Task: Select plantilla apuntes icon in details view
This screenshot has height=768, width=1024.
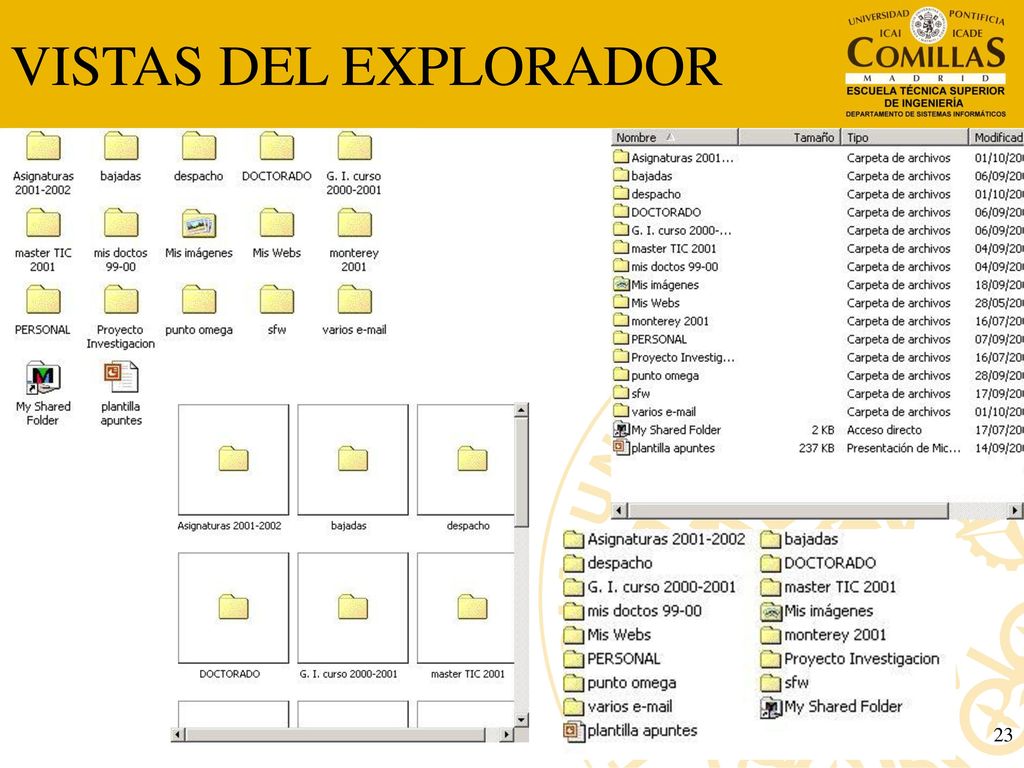Action: coord(621,448)
